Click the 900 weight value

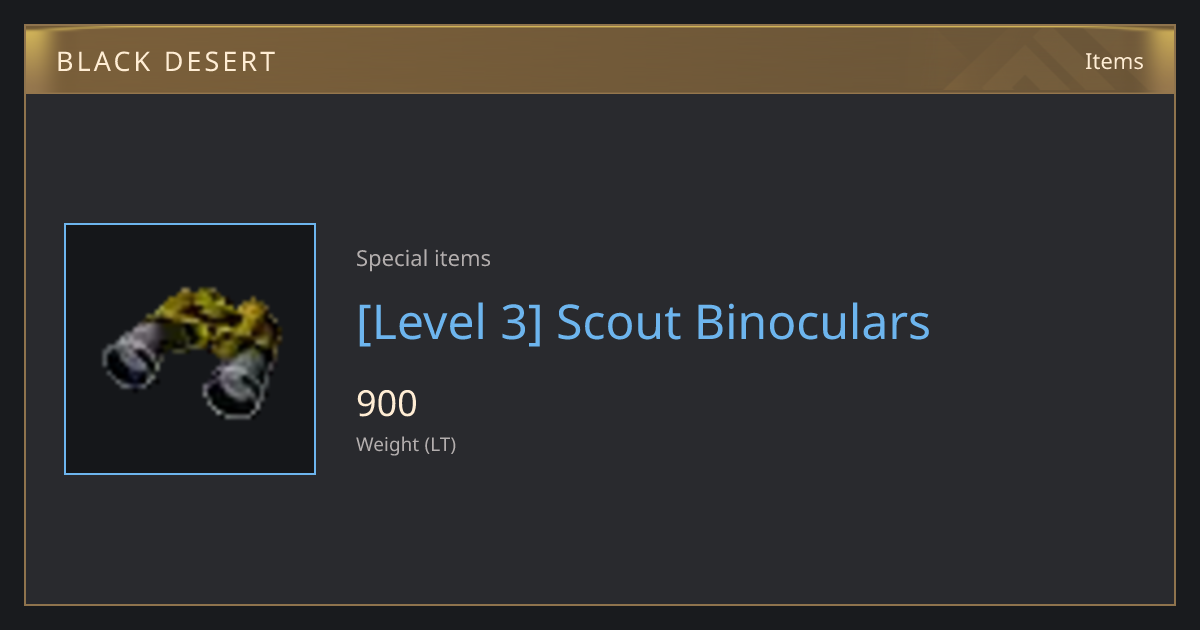[387, 404]
